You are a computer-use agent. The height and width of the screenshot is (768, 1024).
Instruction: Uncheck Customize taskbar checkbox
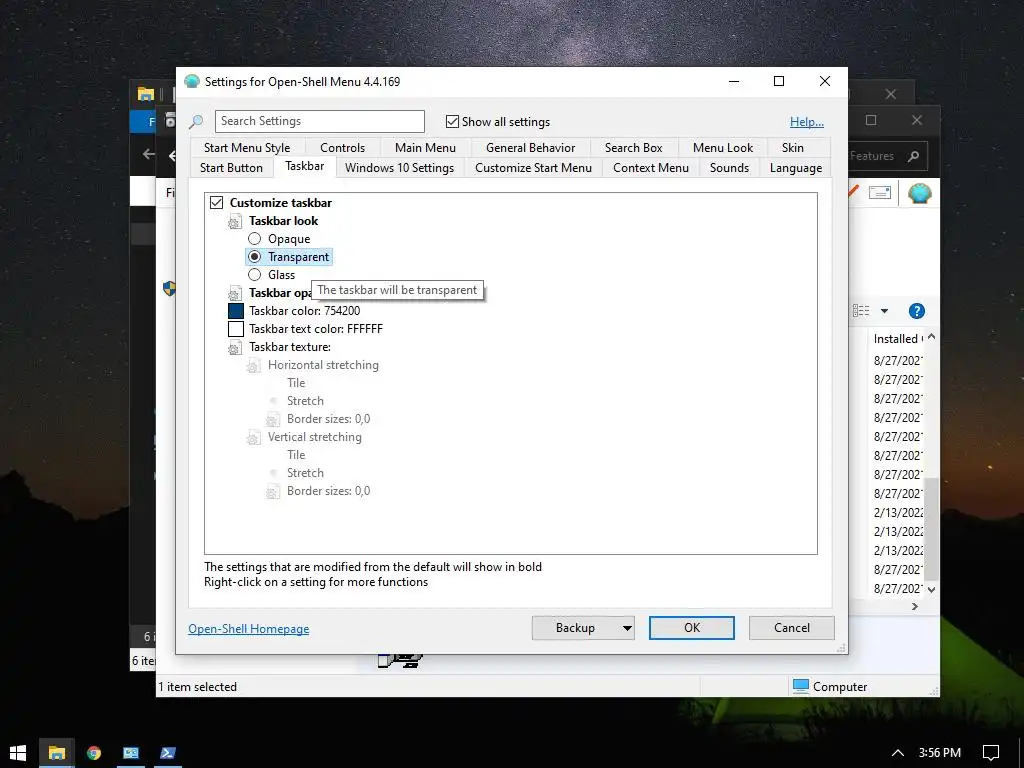217,203
